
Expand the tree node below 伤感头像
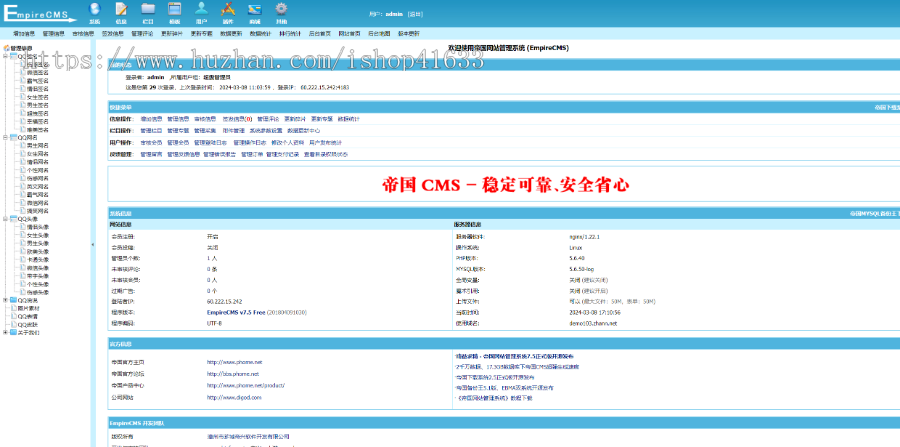pos(6,300)
